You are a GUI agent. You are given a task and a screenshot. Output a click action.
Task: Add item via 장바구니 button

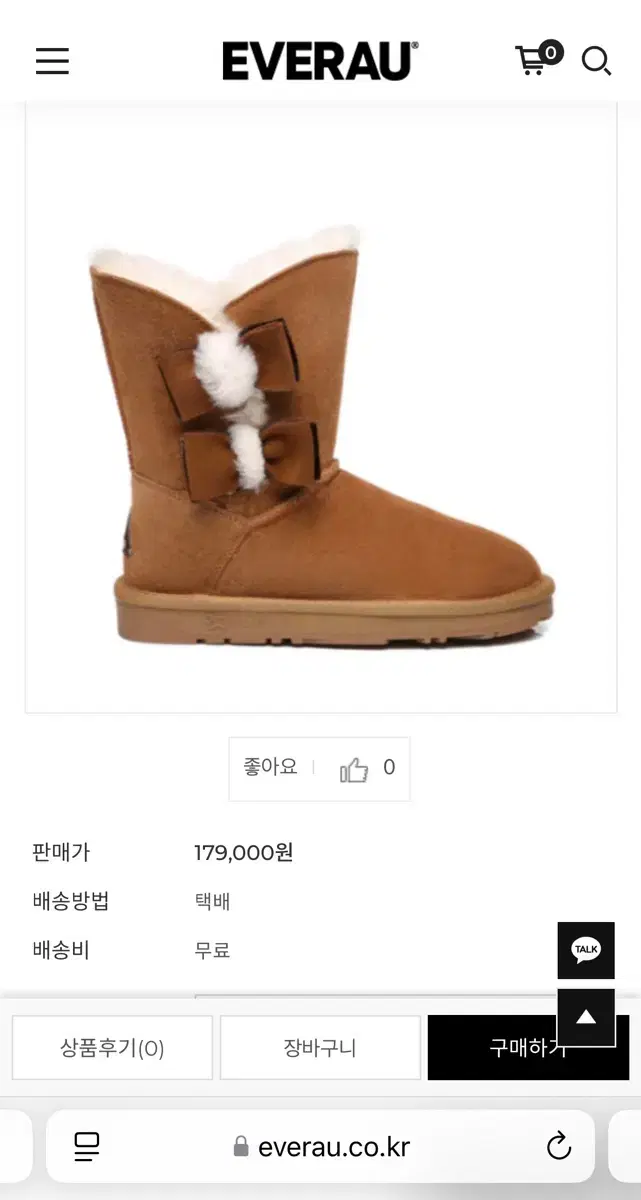[320, 1048]
